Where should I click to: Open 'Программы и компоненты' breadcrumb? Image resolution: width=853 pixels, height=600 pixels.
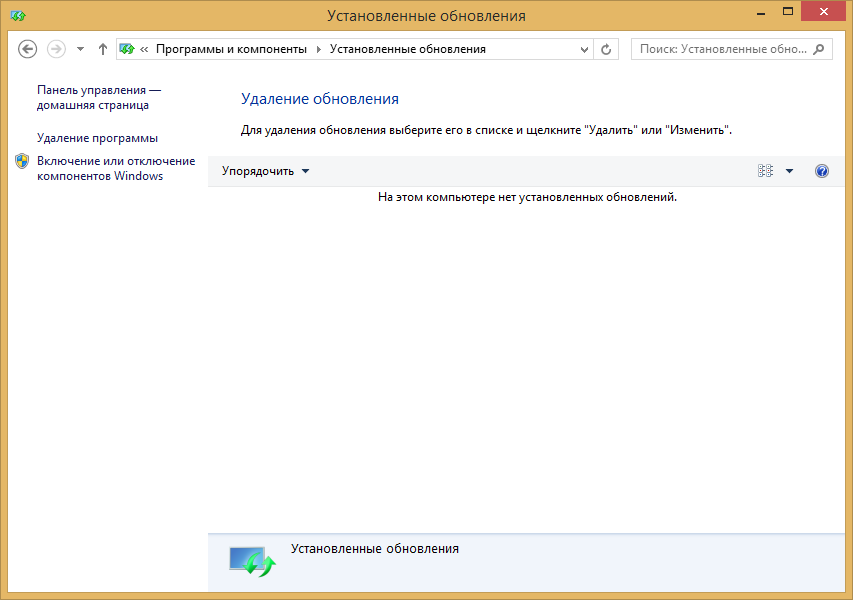pos(231,49)
